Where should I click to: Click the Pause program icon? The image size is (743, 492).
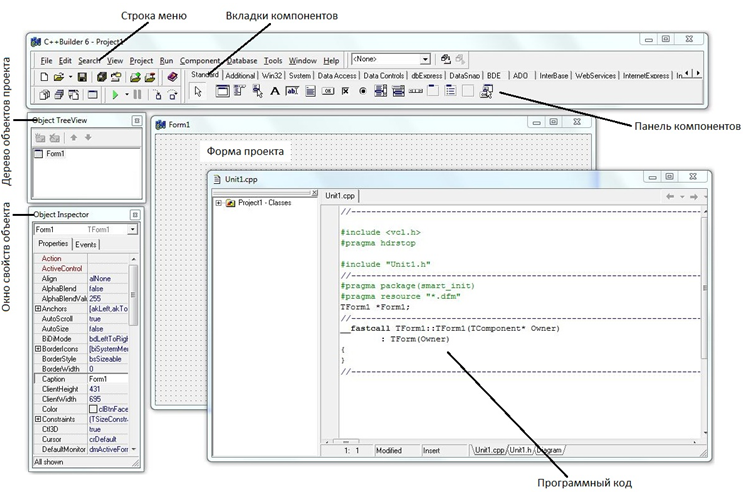[x=137, y=95]
